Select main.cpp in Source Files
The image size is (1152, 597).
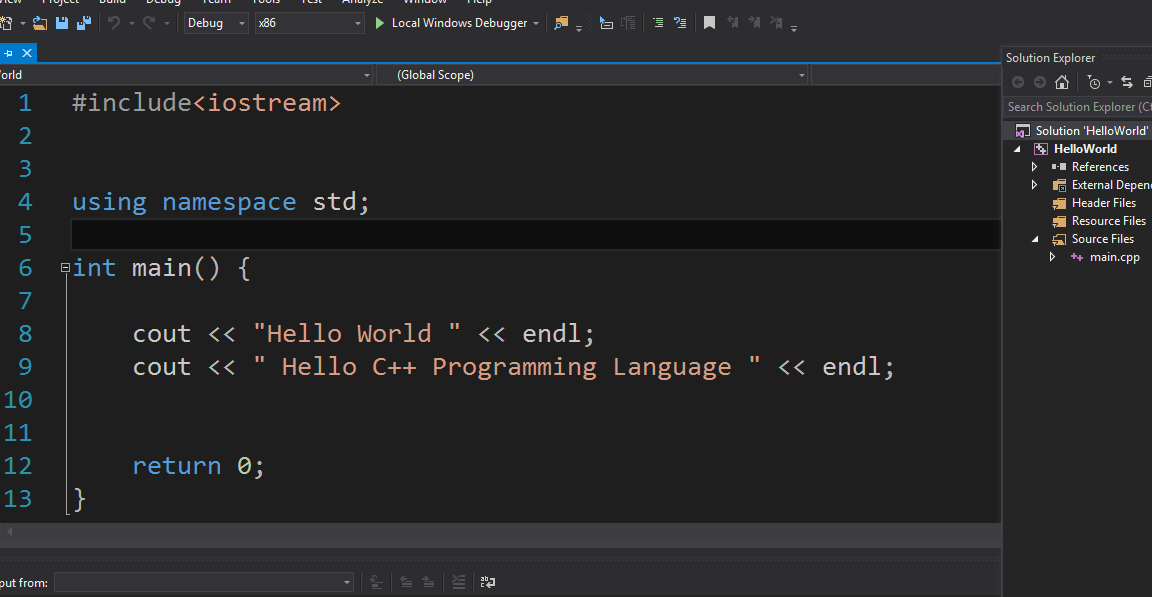coord(1113,256)
